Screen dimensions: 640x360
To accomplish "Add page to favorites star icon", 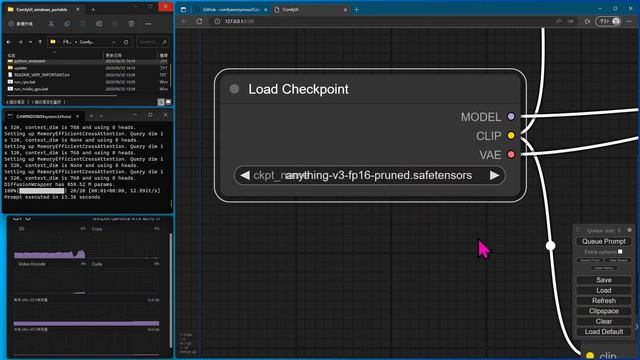I will pos(587,21).
